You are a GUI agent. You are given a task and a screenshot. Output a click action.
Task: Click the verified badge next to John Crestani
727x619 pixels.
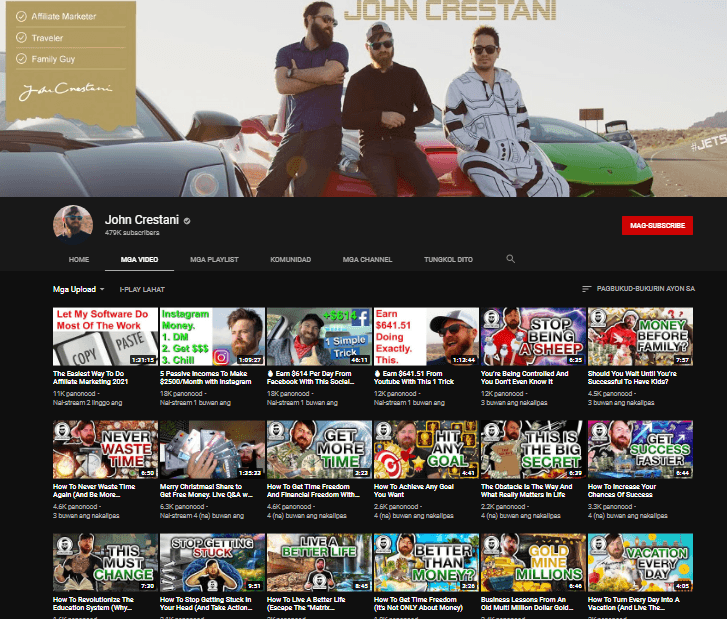tap(187, 221)
